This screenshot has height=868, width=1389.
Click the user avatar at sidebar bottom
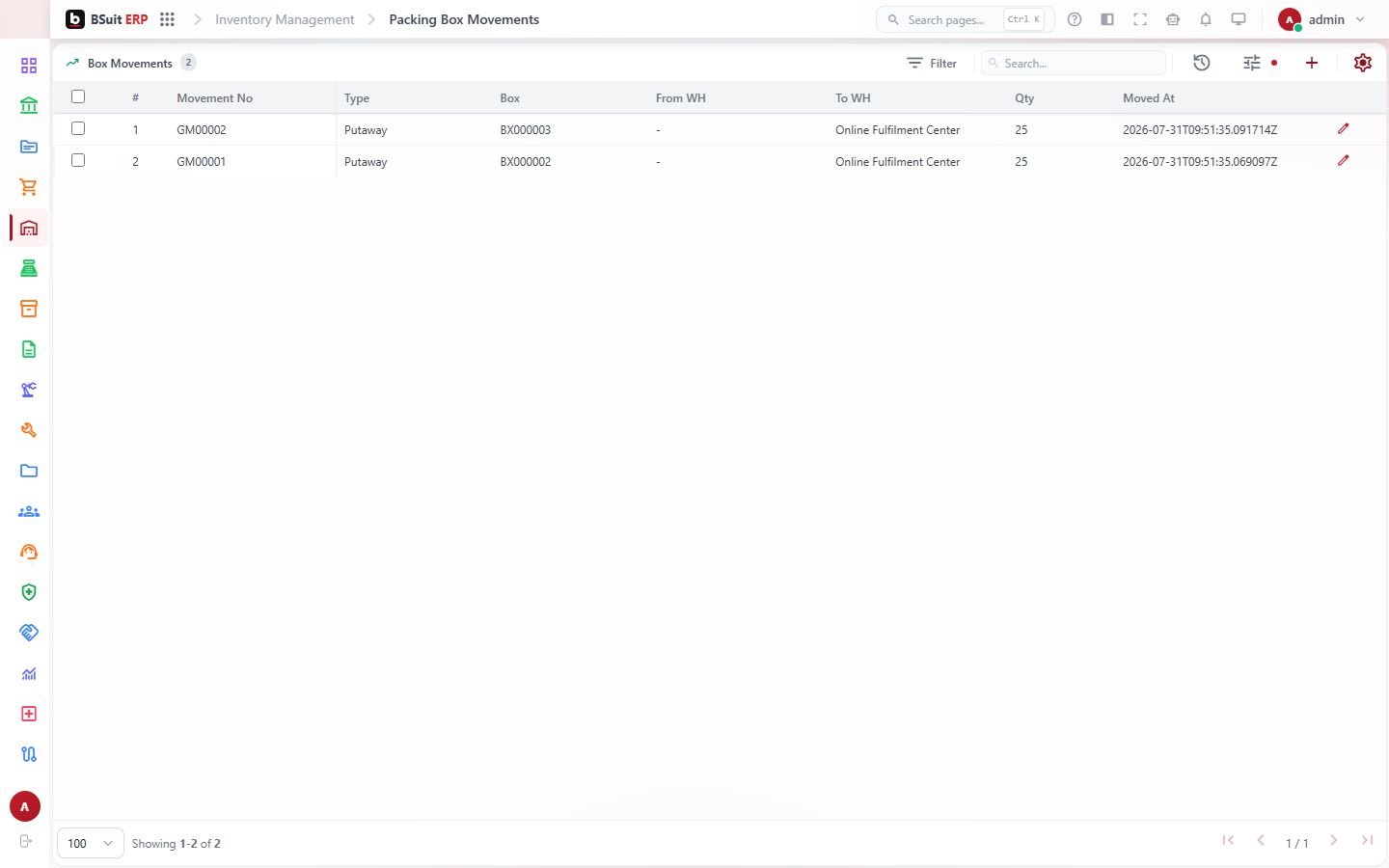pyautogui.click(x=25, y=807)
